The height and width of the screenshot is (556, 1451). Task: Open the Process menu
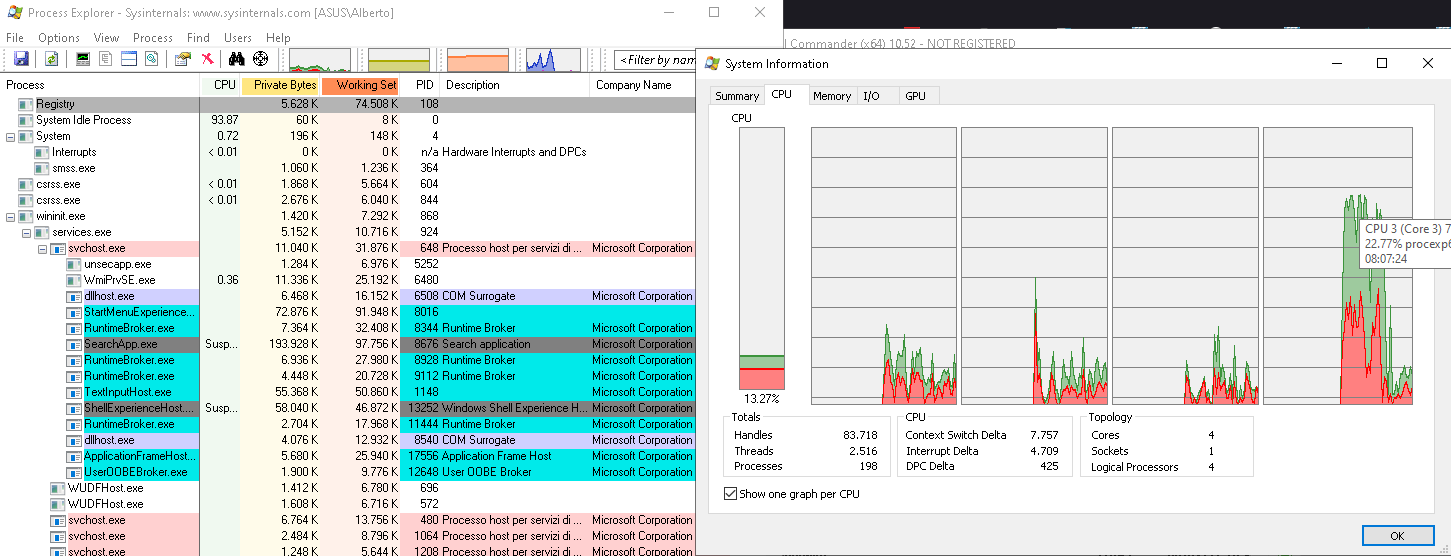pyautogui.click(x=153, y=38)
